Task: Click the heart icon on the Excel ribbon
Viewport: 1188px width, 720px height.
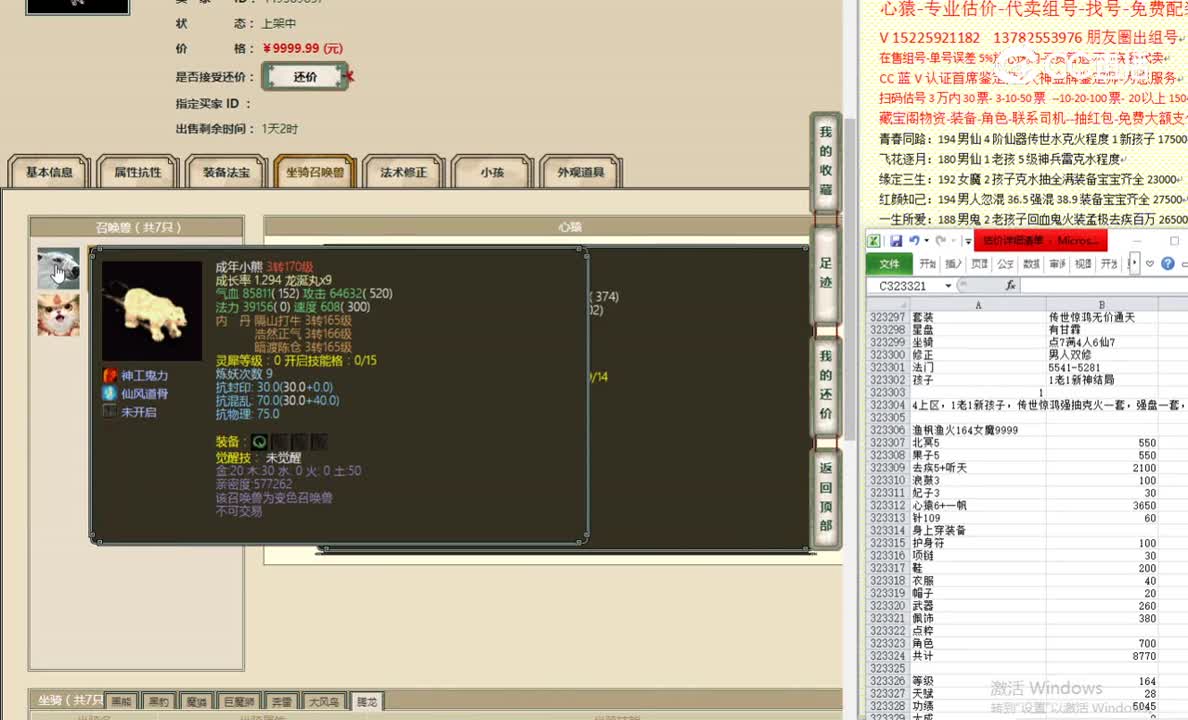Action: [1149, 263]
